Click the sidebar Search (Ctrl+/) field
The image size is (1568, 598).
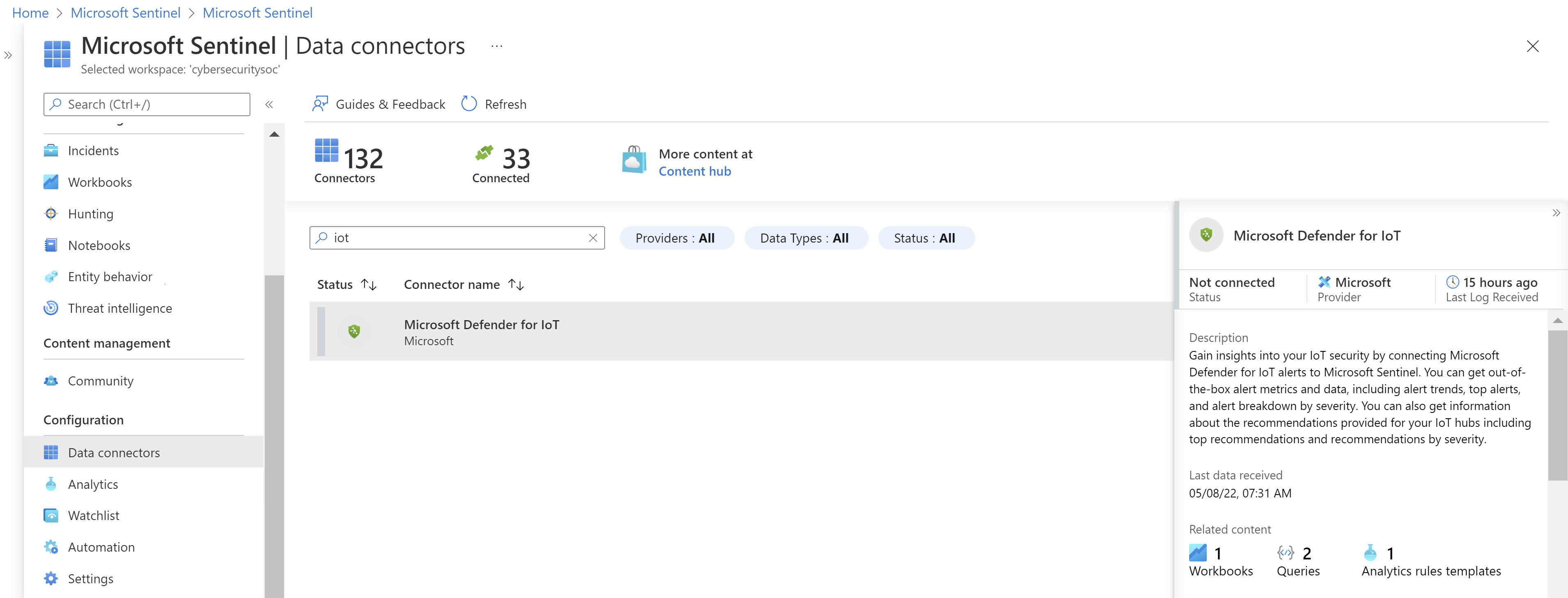pyautogui.click(x=147, y=104)
